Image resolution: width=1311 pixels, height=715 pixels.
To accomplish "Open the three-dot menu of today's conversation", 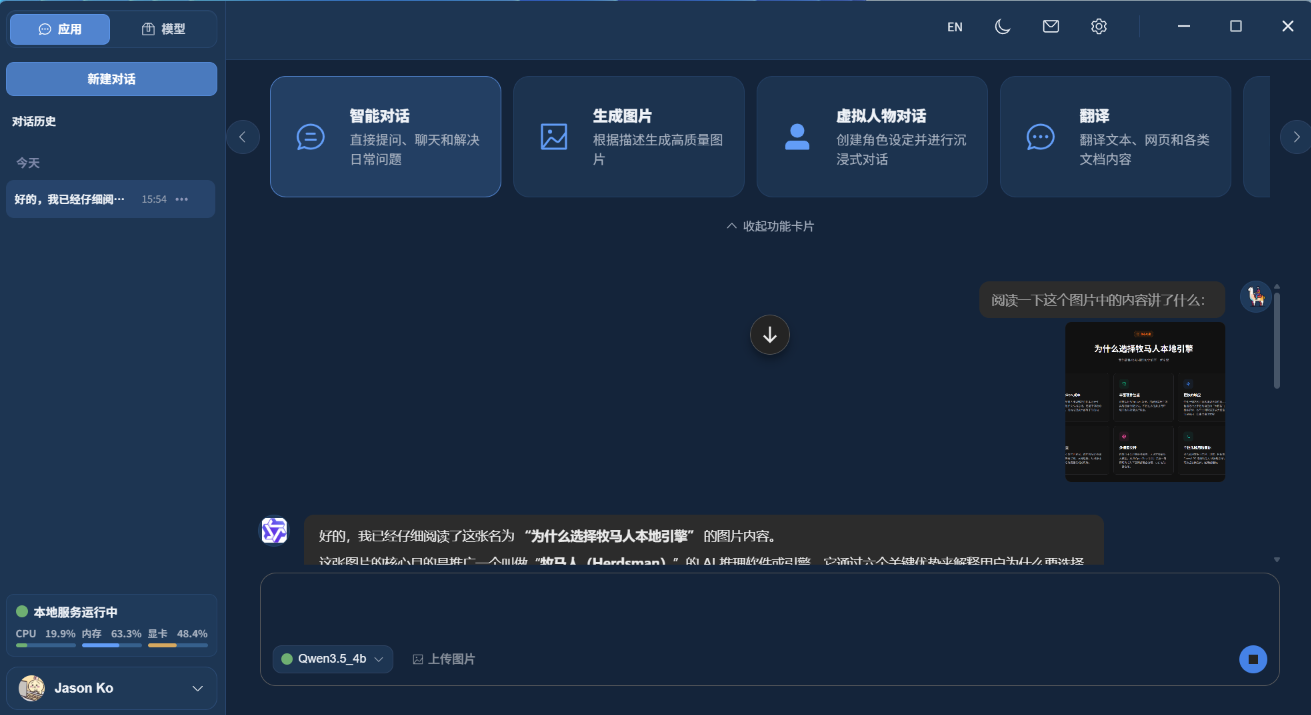I will pos(182,199).
